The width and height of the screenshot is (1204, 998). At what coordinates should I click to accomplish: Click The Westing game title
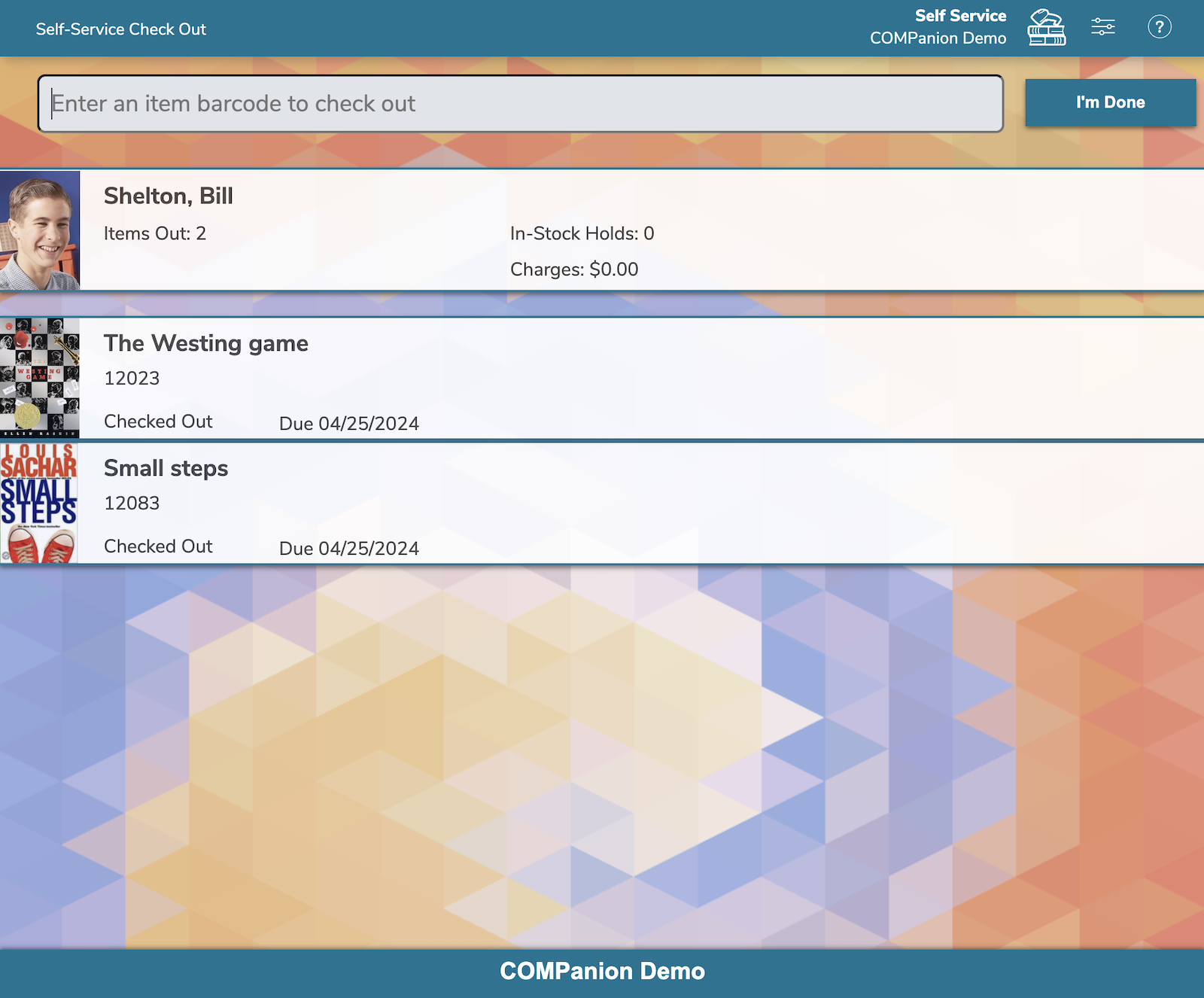(206, 343)
